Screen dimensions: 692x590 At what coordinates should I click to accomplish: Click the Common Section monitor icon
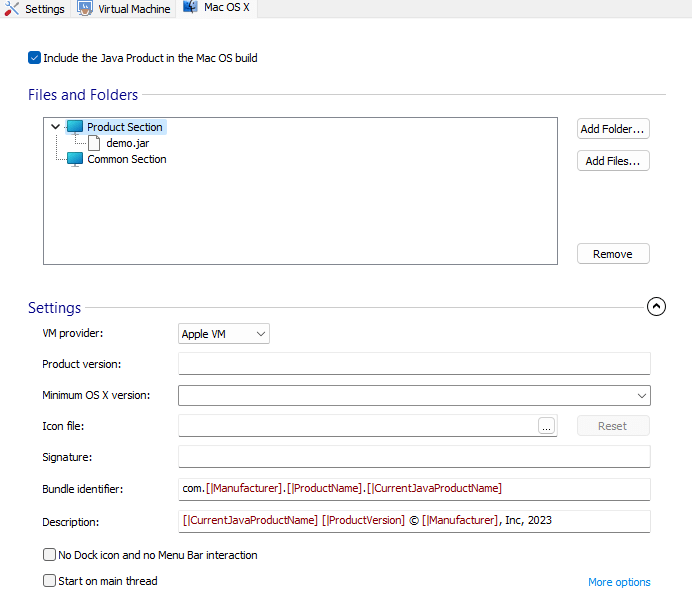[75, 159]
